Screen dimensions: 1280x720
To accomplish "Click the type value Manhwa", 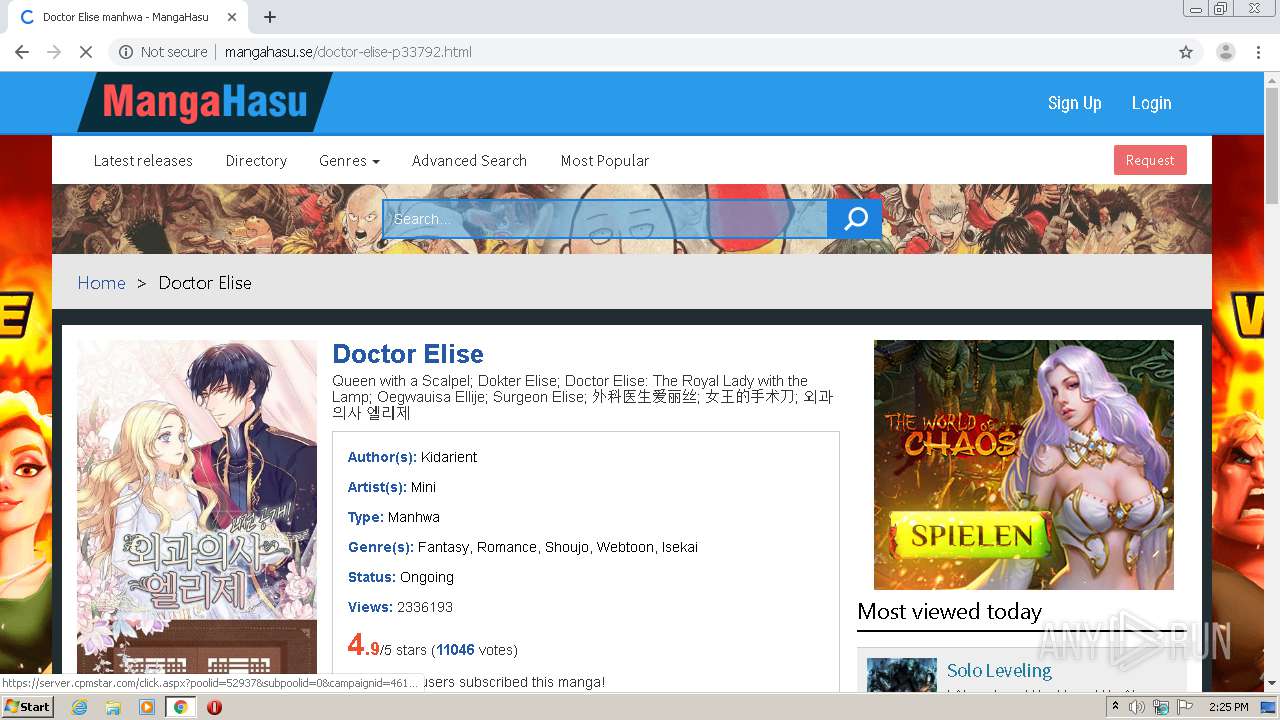I will click(414, 517).
